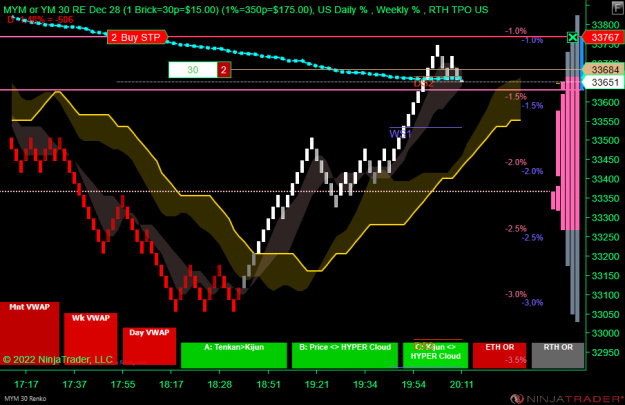Click the 17:17 time axis label
The height and width of the screenshot is (405, 625).
(26, 385)
